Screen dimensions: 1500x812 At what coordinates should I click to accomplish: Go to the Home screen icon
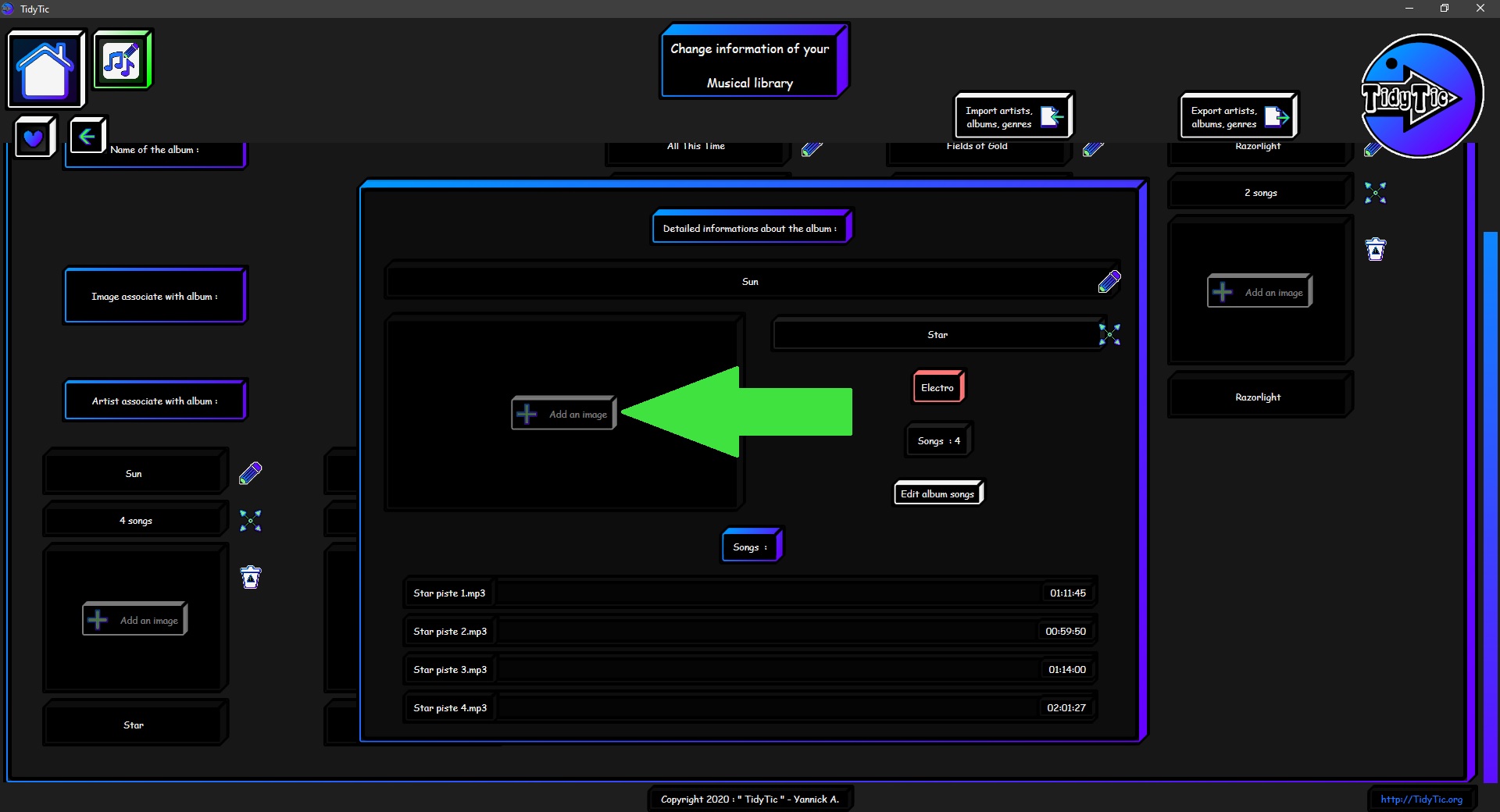[x=45, y=69]
